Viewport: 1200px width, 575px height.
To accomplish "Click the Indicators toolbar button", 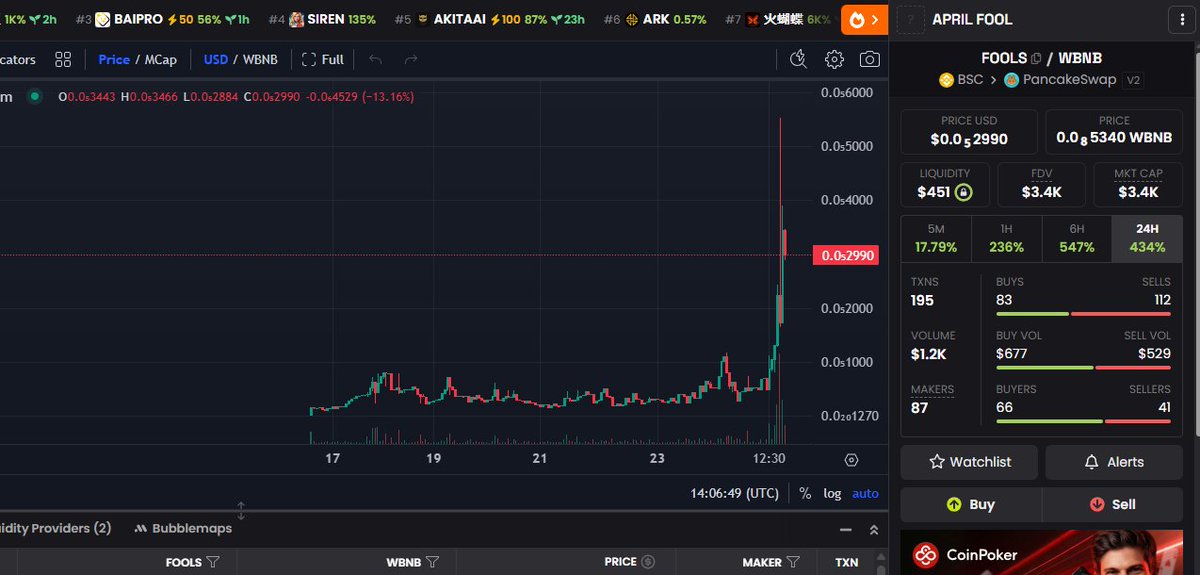I will (18, 59).
